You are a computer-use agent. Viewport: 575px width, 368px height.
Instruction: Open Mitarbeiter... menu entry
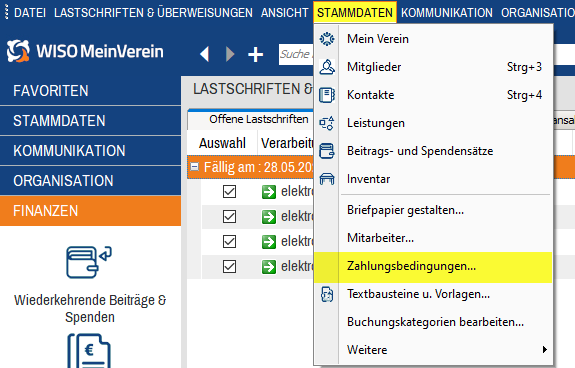433,238
